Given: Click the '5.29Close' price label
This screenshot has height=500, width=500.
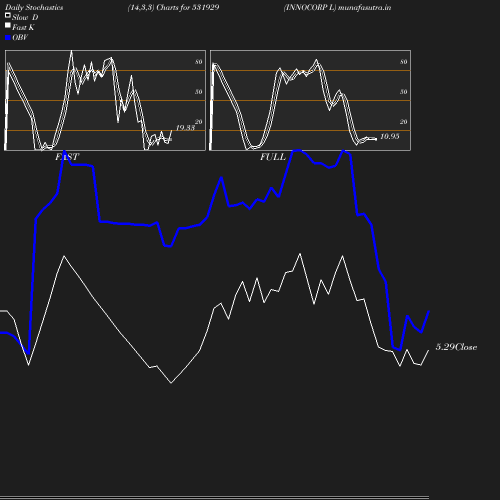Looking at the screenshot, I should click(x=456, y=347).
